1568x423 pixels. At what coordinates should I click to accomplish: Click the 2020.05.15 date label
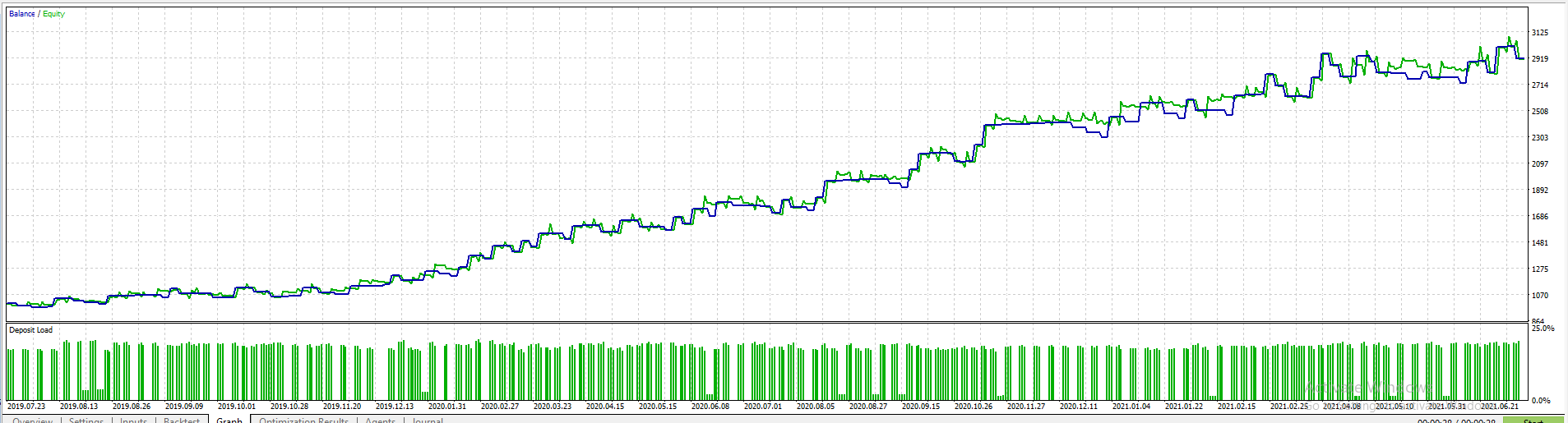pyautogui.click(x=658, y=407)
